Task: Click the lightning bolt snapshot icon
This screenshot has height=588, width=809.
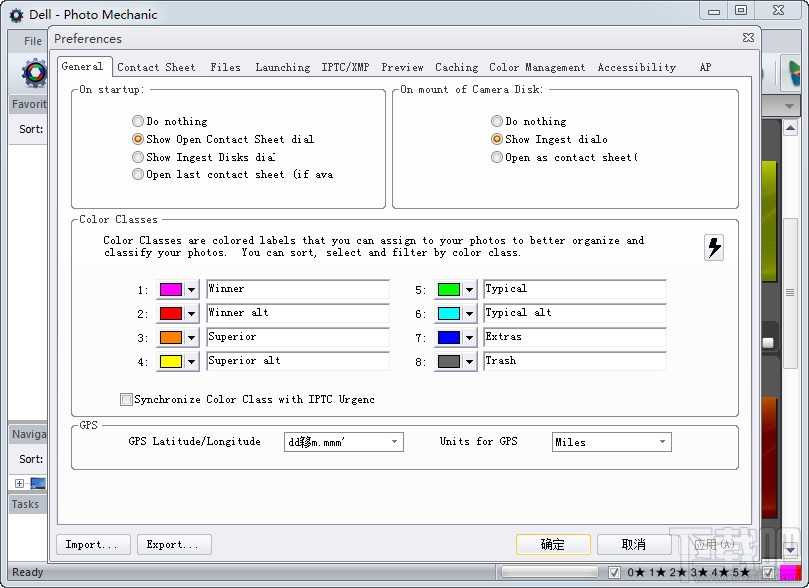Action: point(714,248)
